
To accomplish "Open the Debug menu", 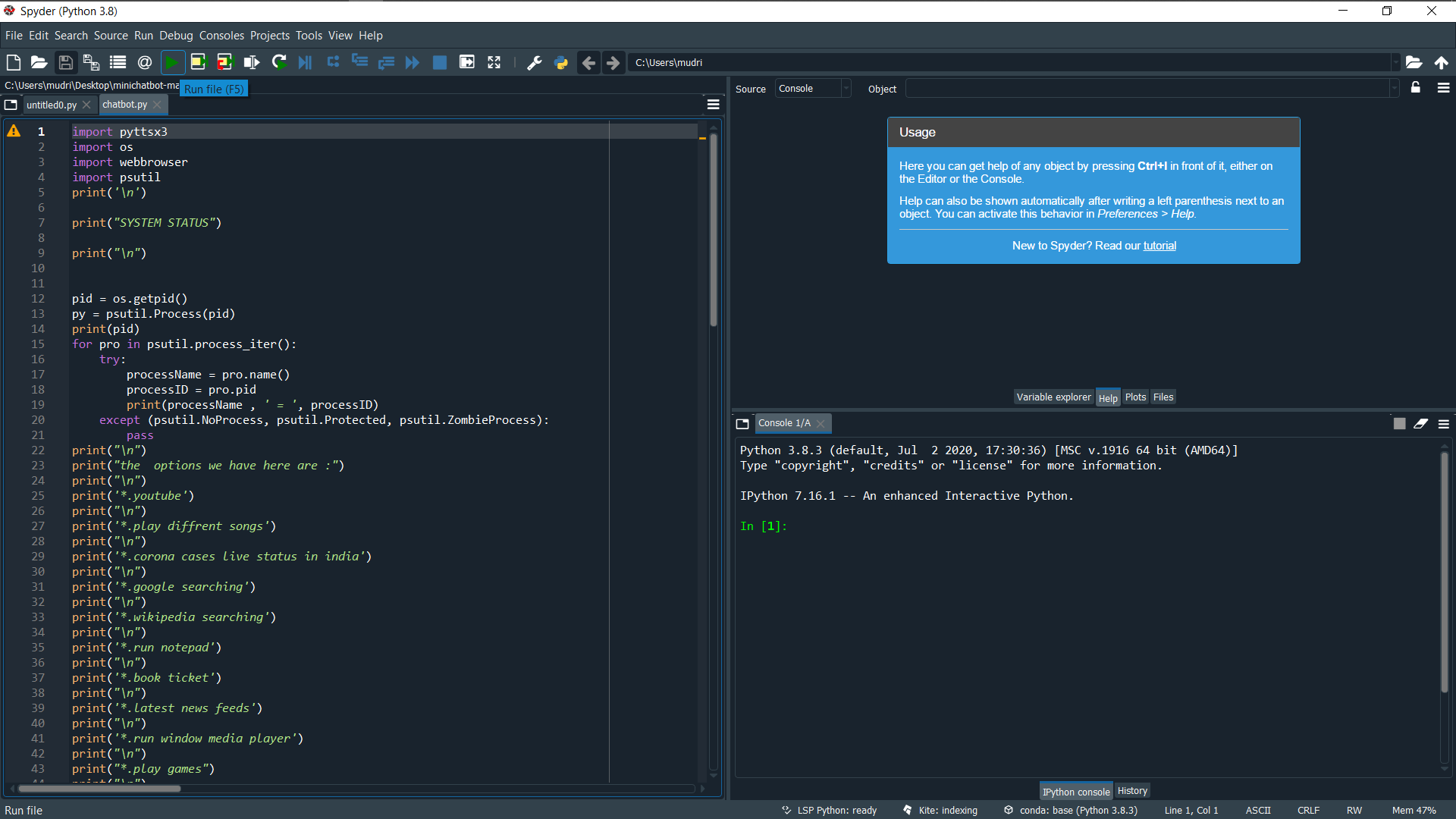I will click(175, 36).
